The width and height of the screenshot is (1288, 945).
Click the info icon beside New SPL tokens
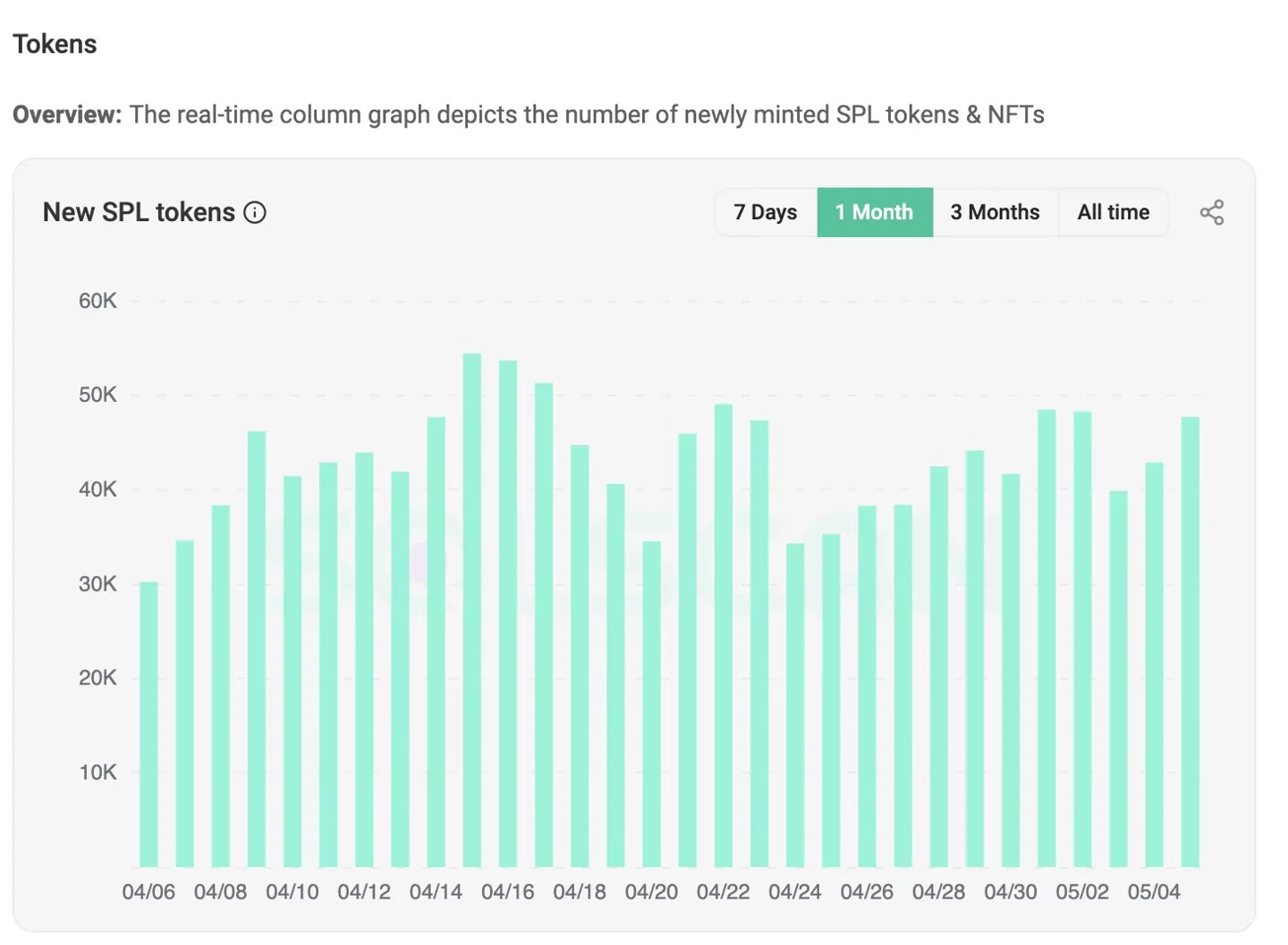pyautogui.click(x=255, y=213)
